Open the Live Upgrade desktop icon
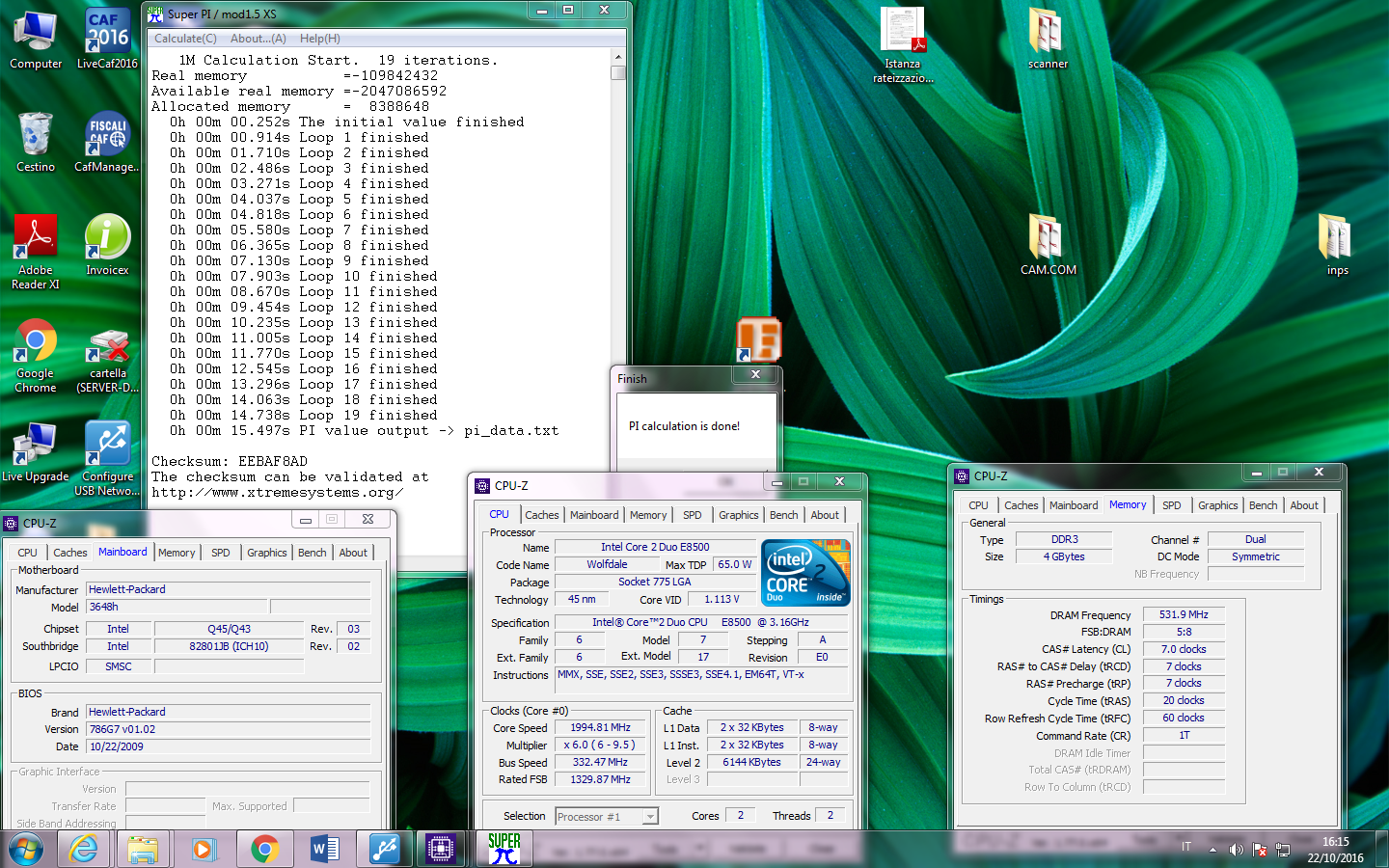 [x=36, y=452]
